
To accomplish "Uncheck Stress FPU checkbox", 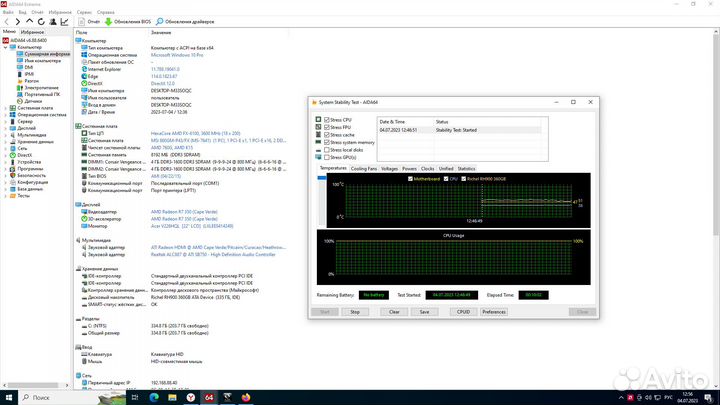I will tap(327, 127).
